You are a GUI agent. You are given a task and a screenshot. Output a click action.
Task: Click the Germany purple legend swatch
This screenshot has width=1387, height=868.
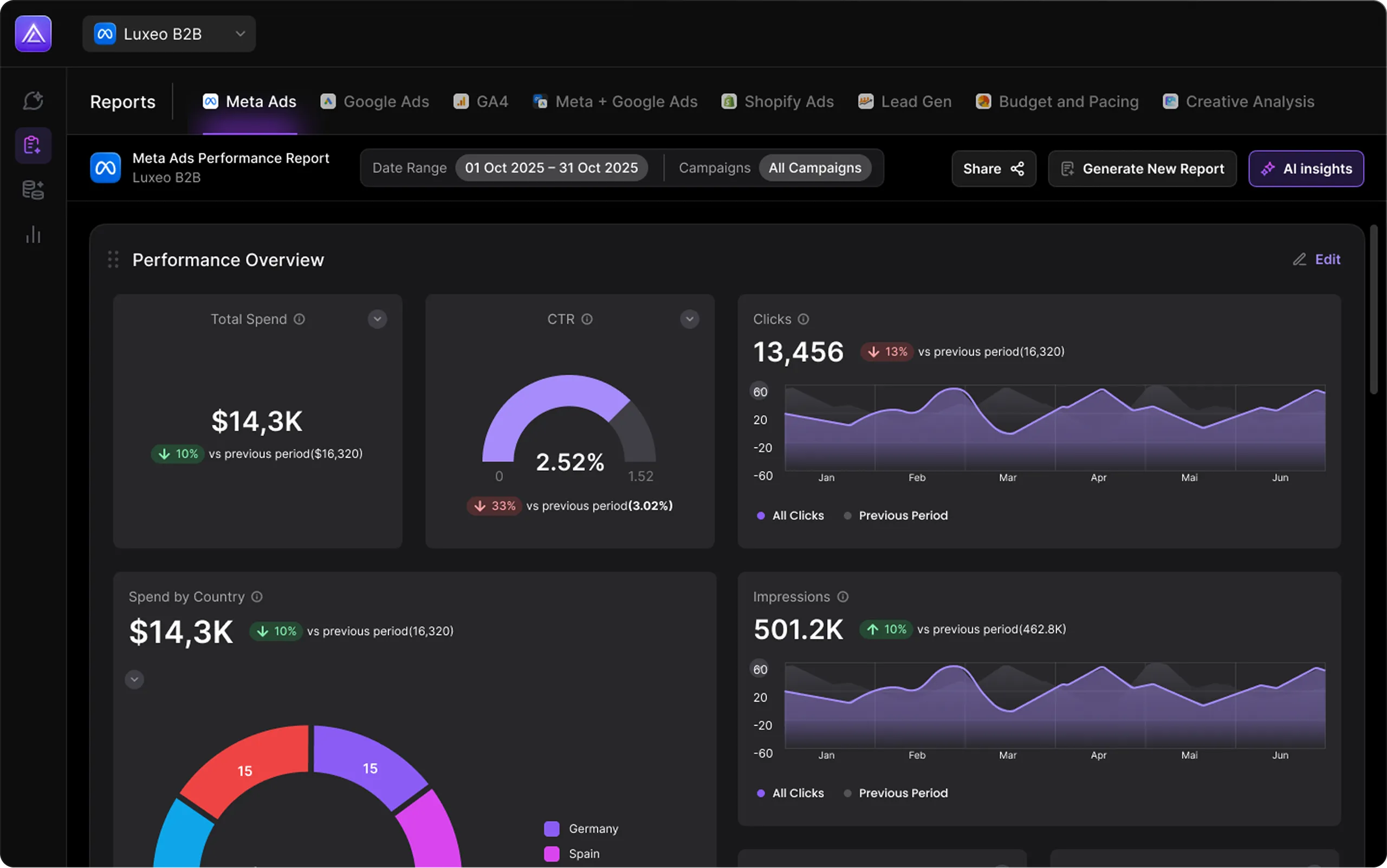coord(552,829)
